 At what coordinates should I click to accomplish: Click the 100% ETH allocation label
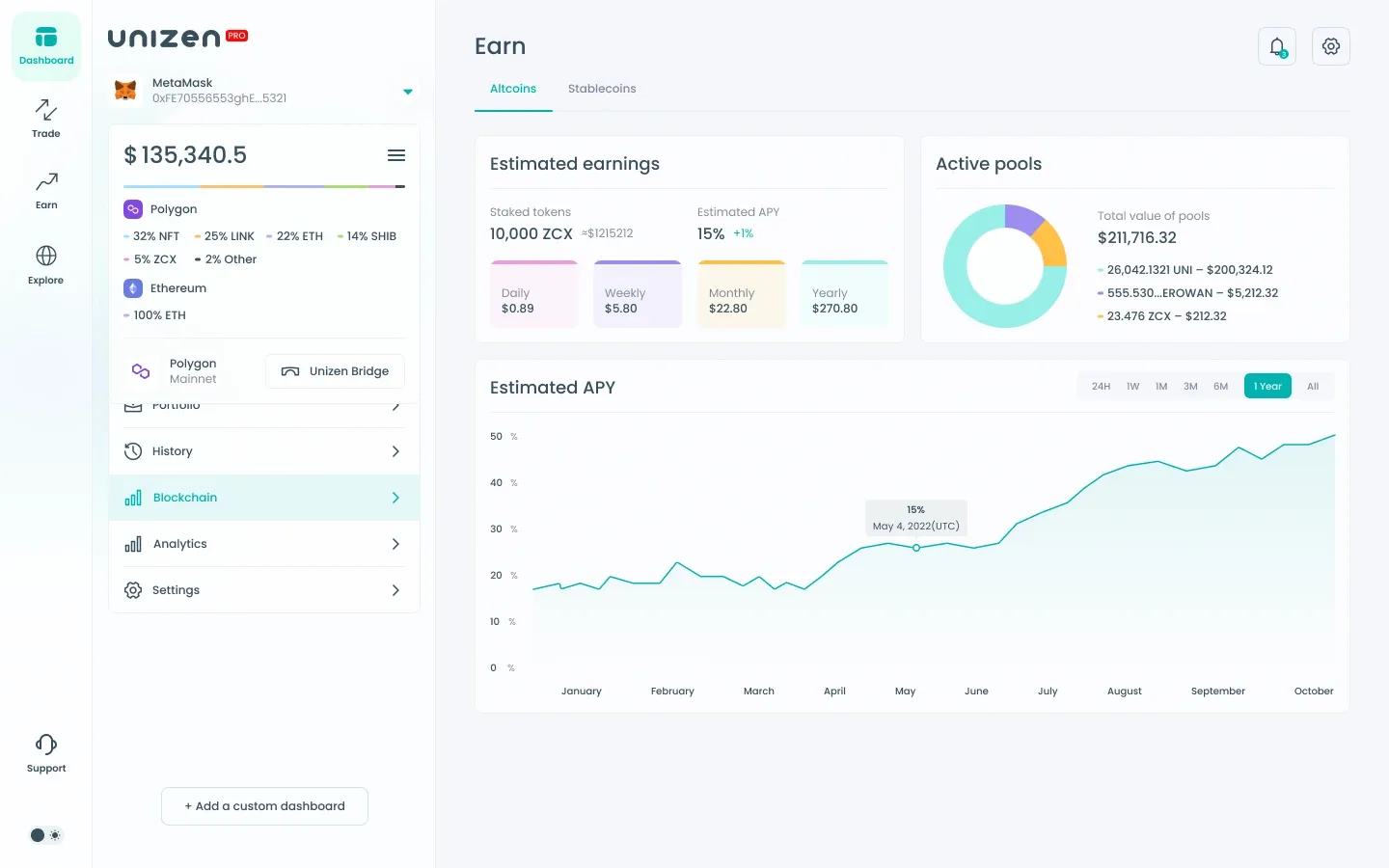pos(155,315)
